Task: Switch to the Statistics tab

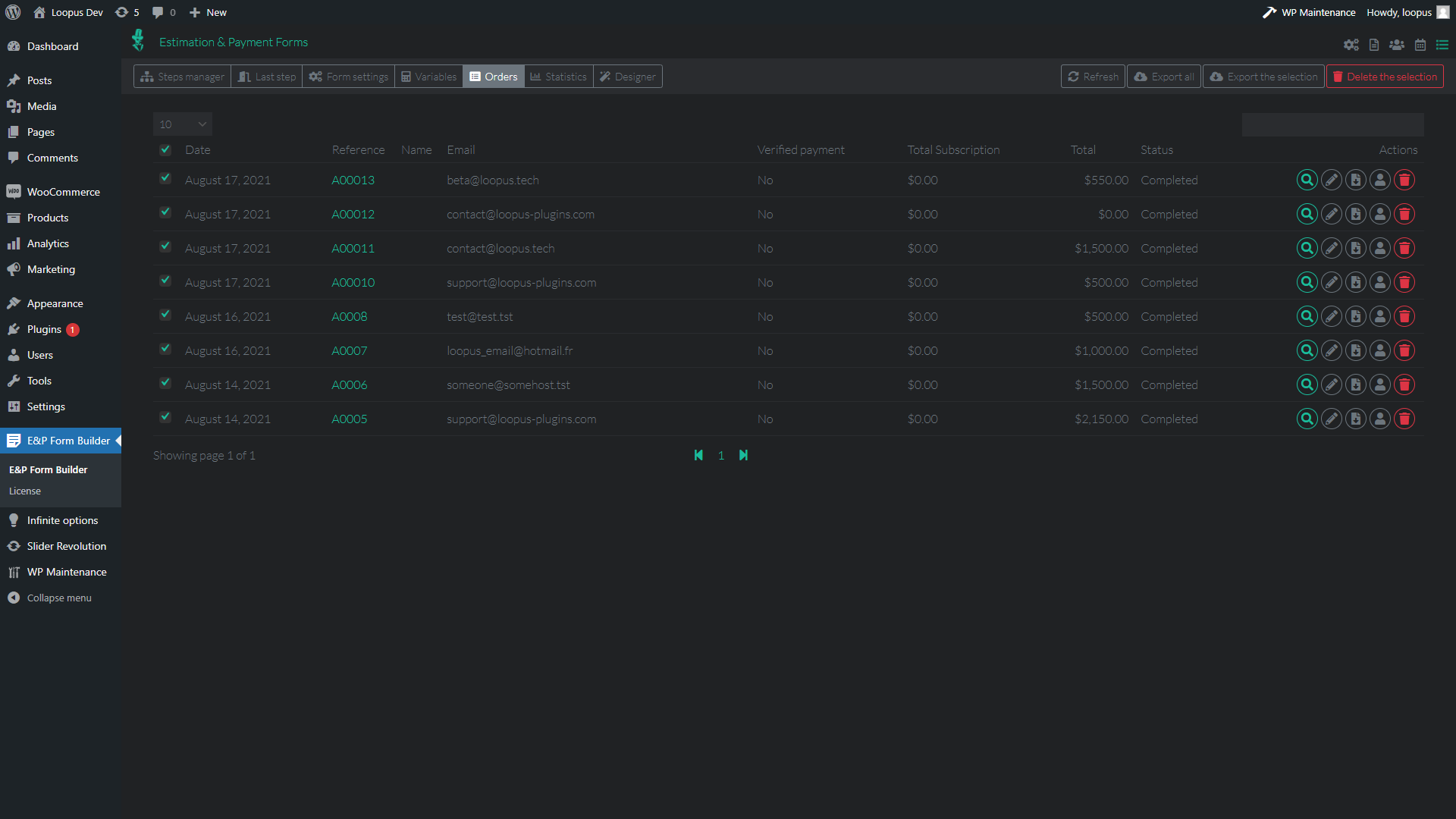Action: [558, 77]
